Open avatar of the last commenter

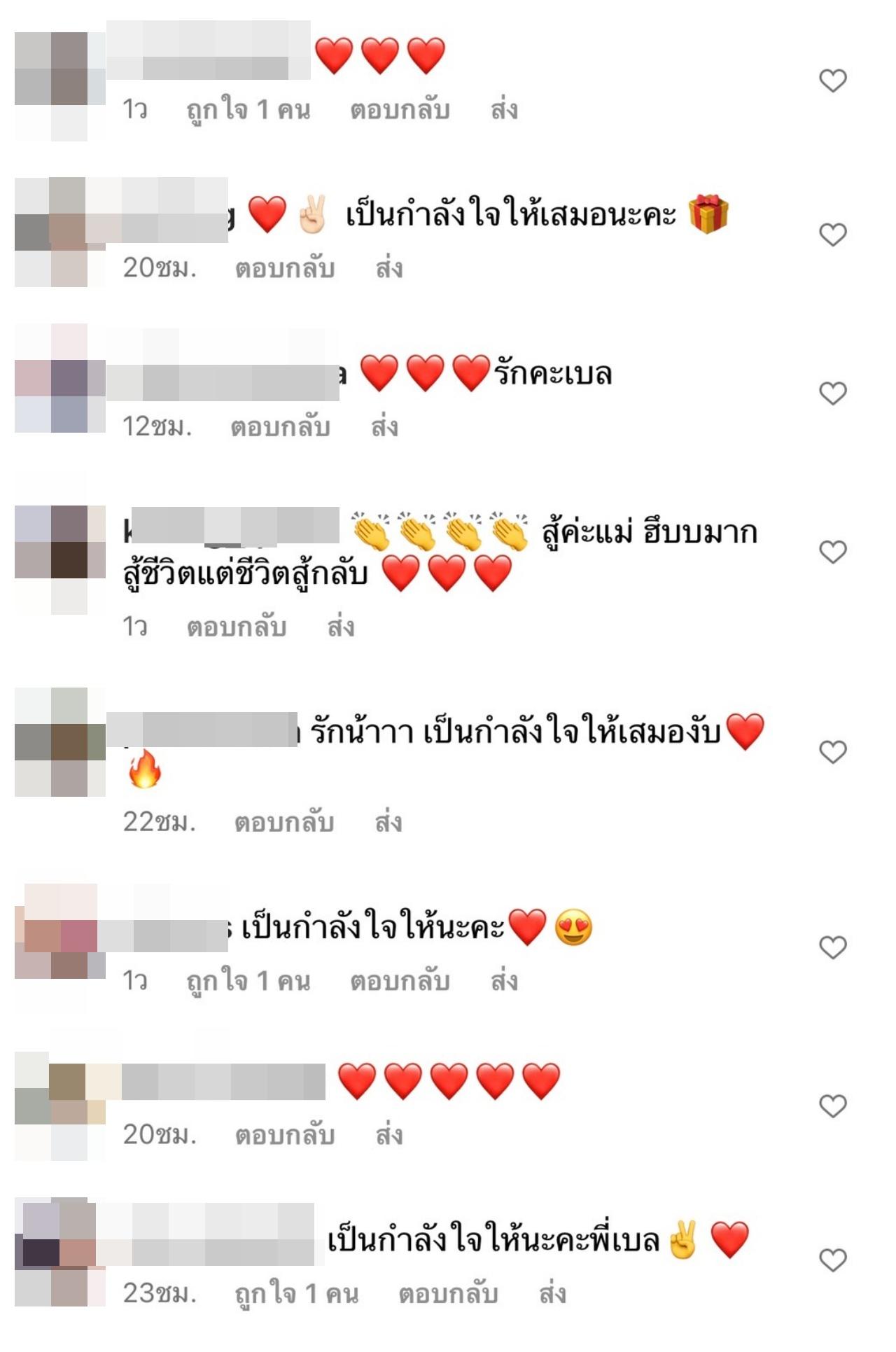[60, 1252]
